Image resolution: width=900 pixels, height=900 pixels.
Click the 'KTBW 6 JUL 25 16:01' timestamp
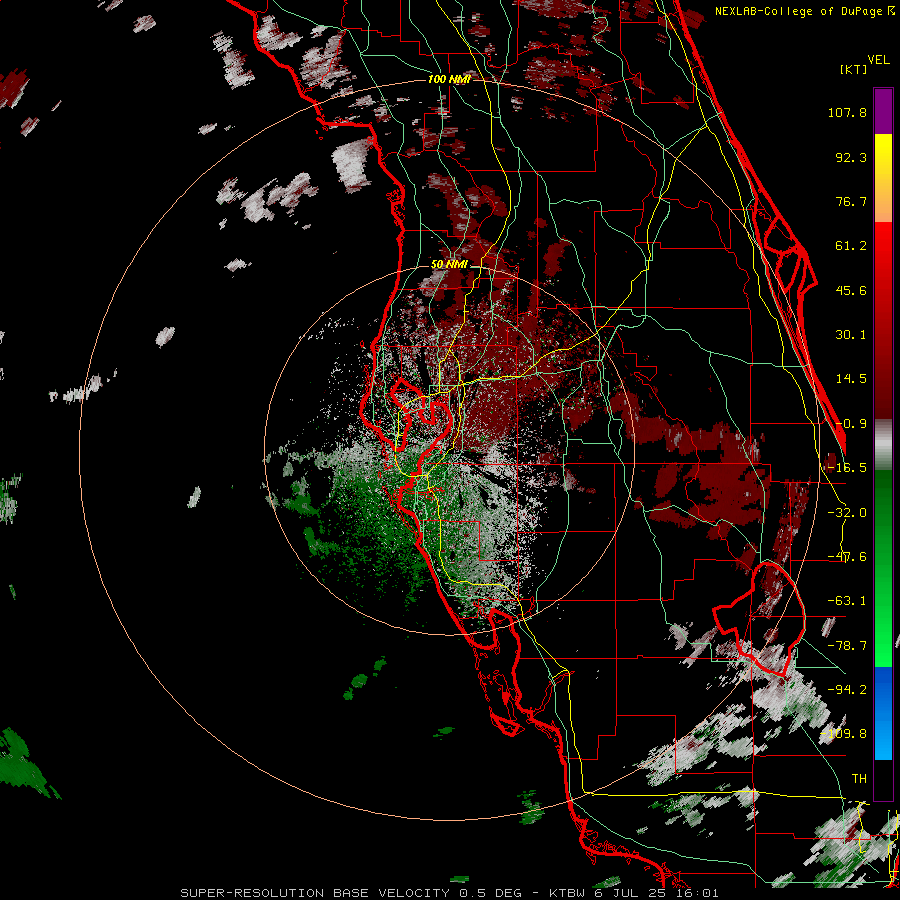[x=634, y=893]
